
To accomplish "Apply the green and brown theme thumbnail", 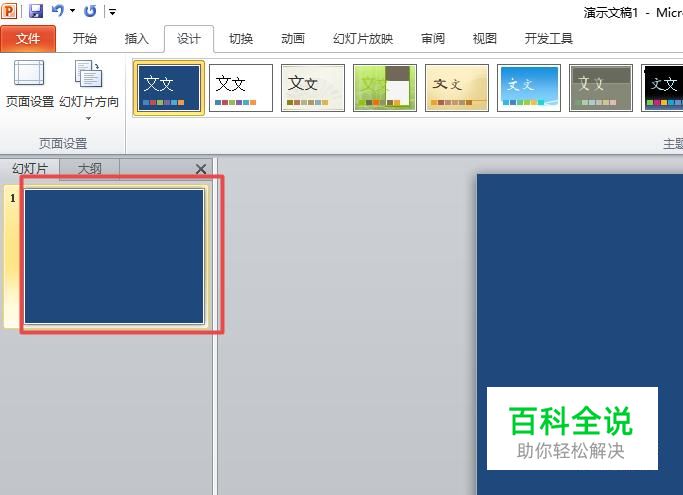I will coord(385,88).
